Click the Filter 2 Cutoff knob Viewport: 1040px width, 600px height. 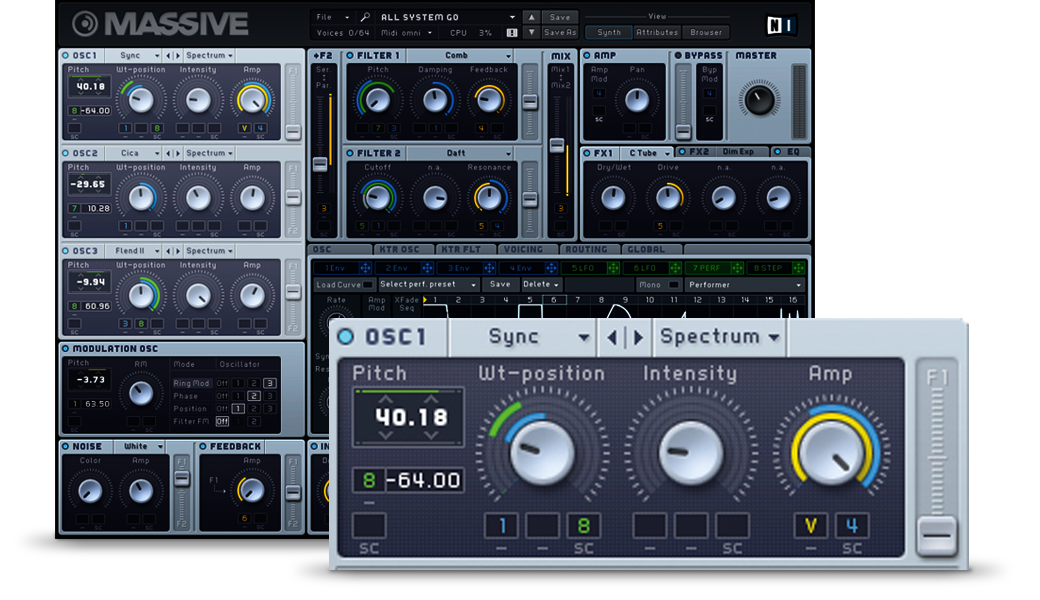point(377,197)
